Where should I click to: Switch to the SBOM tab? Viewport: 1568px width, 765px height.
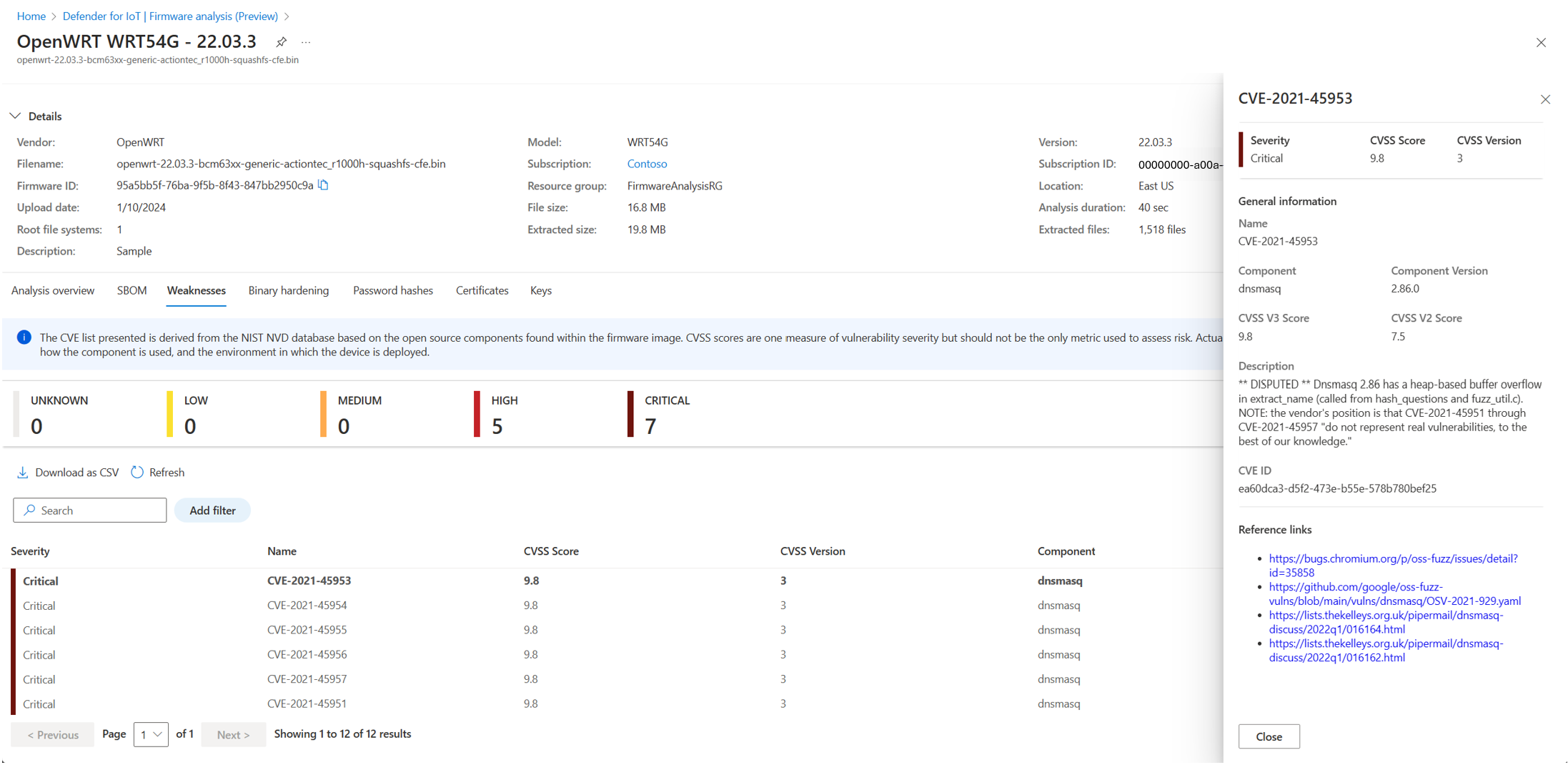pos(132,290)
